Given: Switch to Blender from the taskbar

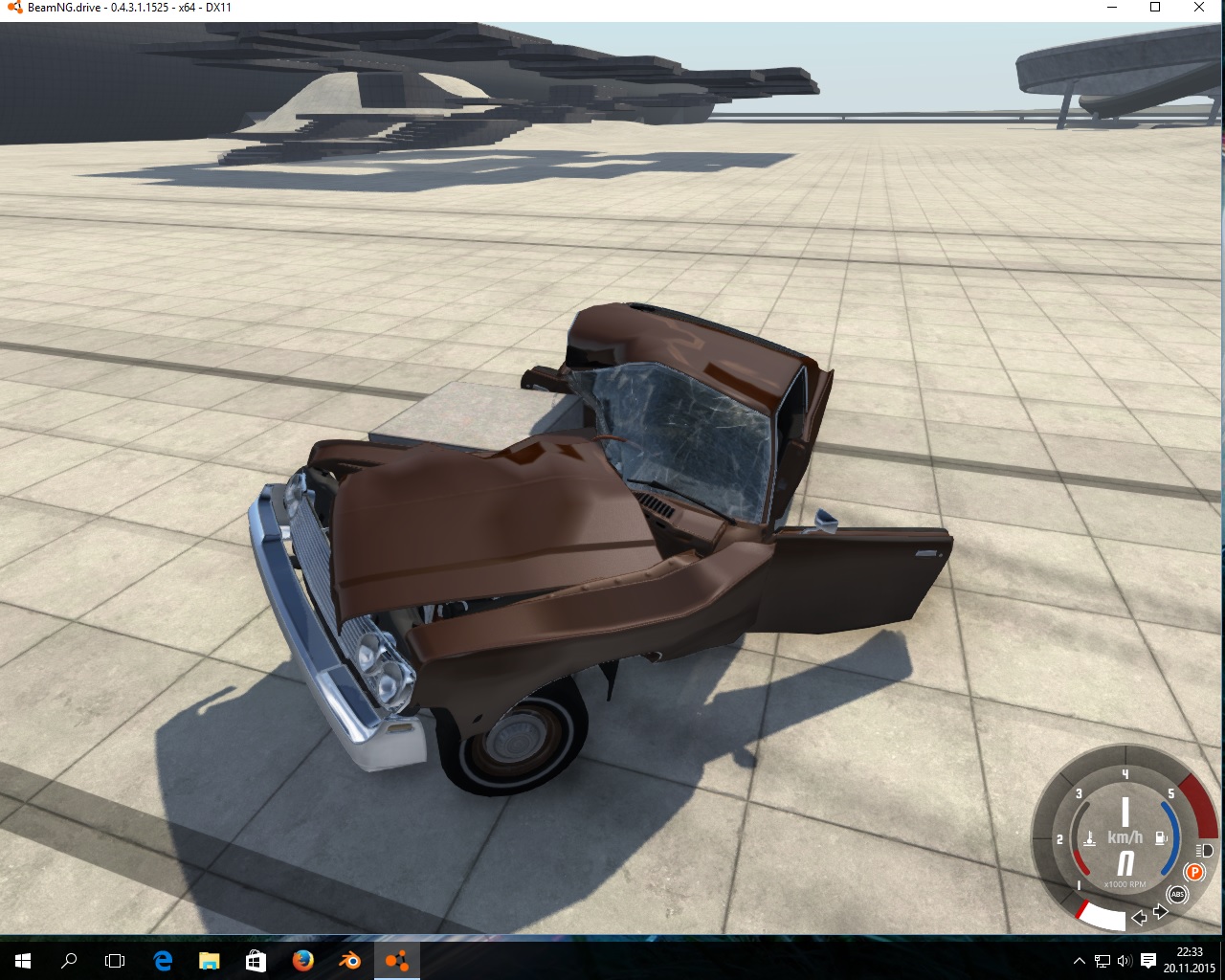Looking at the screenshot, I should tap(349, 960).
